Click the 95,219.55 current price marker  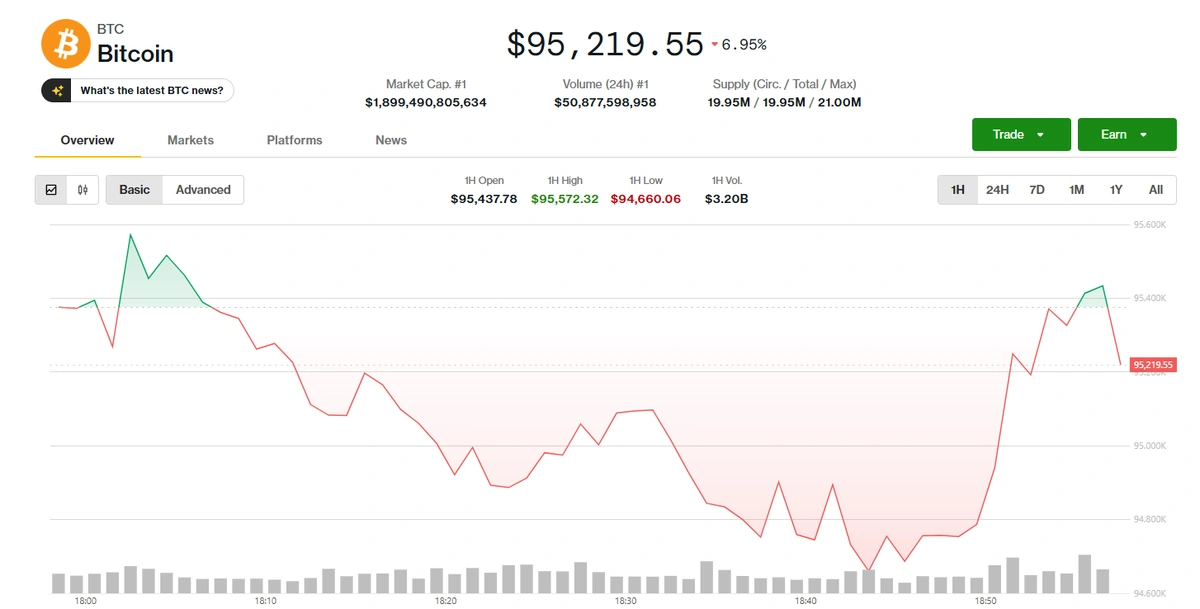(x=1153, y=365)
